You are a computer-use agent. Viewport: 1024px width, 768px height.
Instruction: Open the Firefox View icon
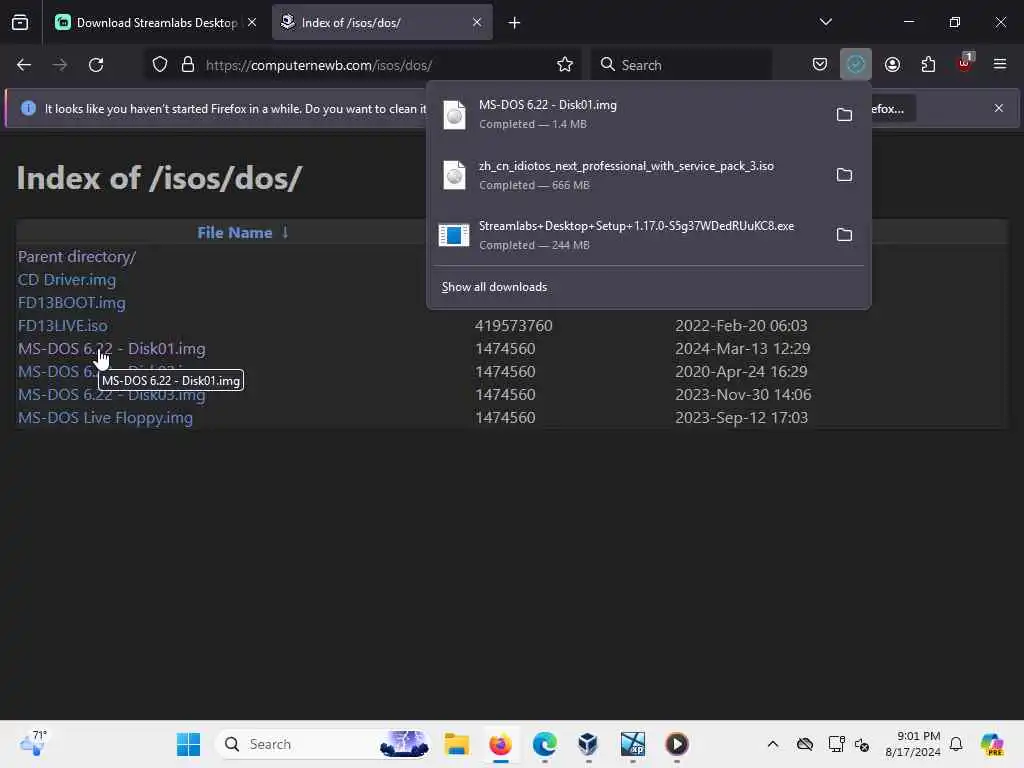click(20, 23)
